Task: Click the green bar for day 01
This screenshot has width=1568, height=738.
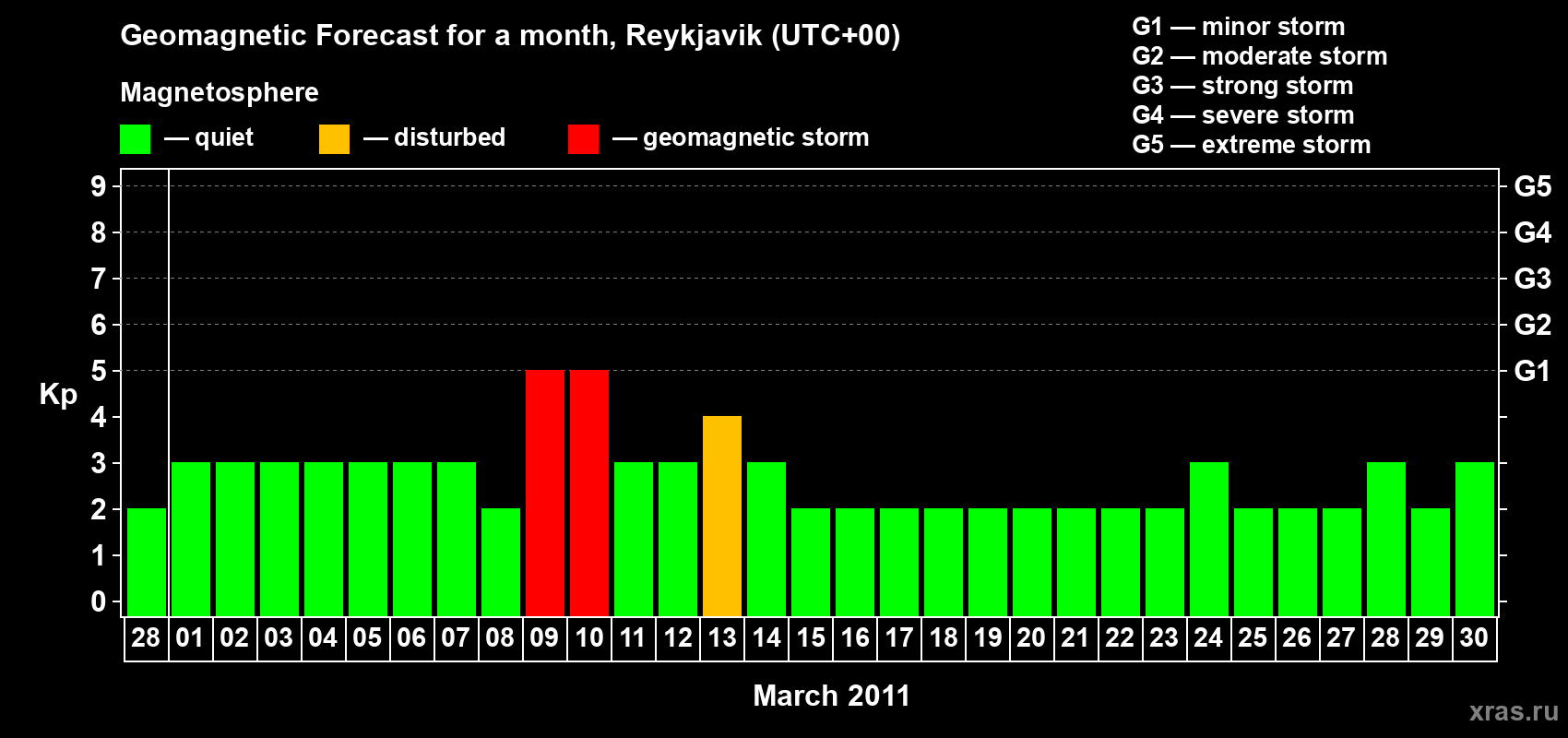Action: [191, 540]
